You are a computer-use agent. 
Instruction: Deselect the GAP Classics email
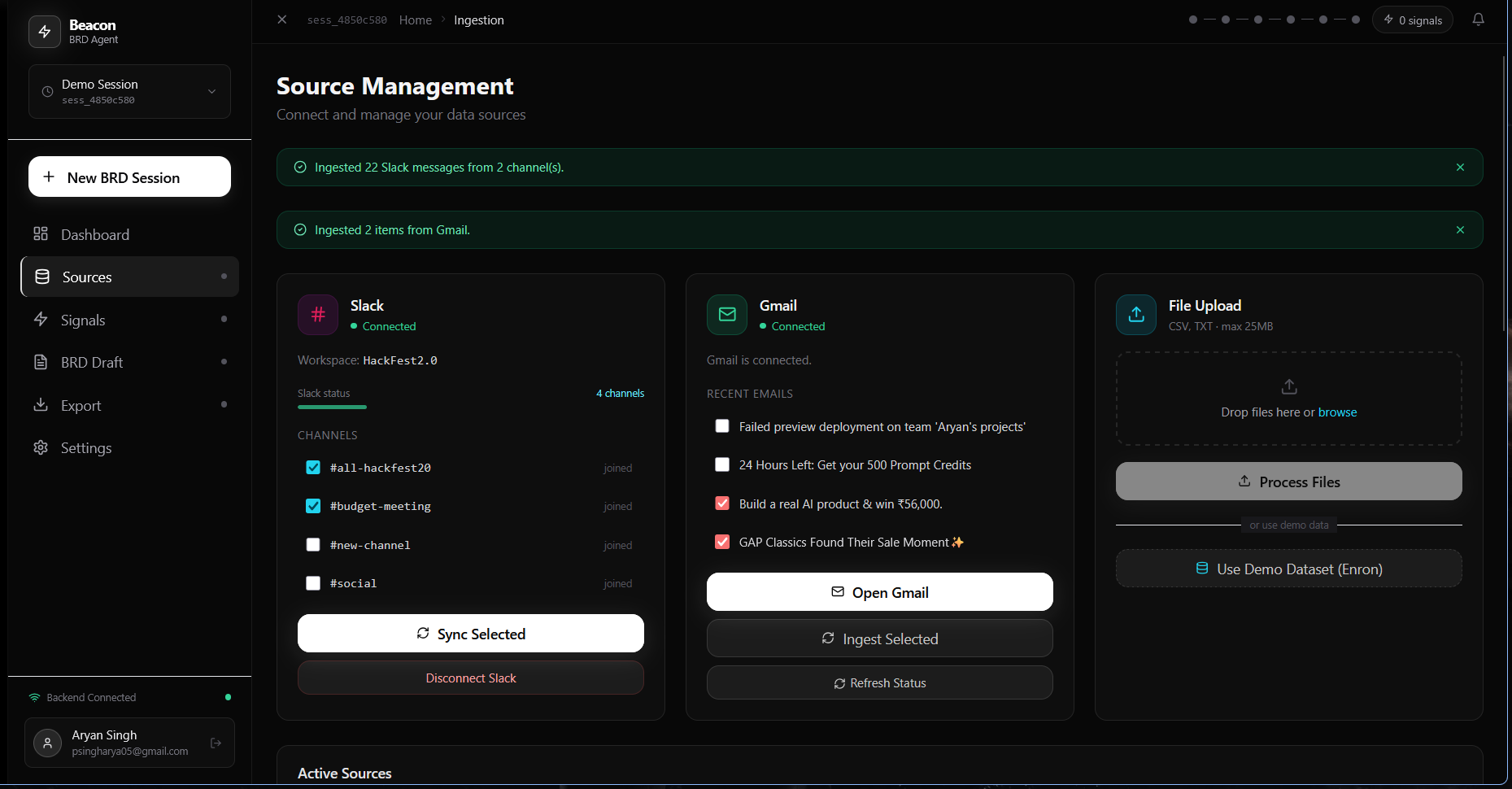(722, 542)
